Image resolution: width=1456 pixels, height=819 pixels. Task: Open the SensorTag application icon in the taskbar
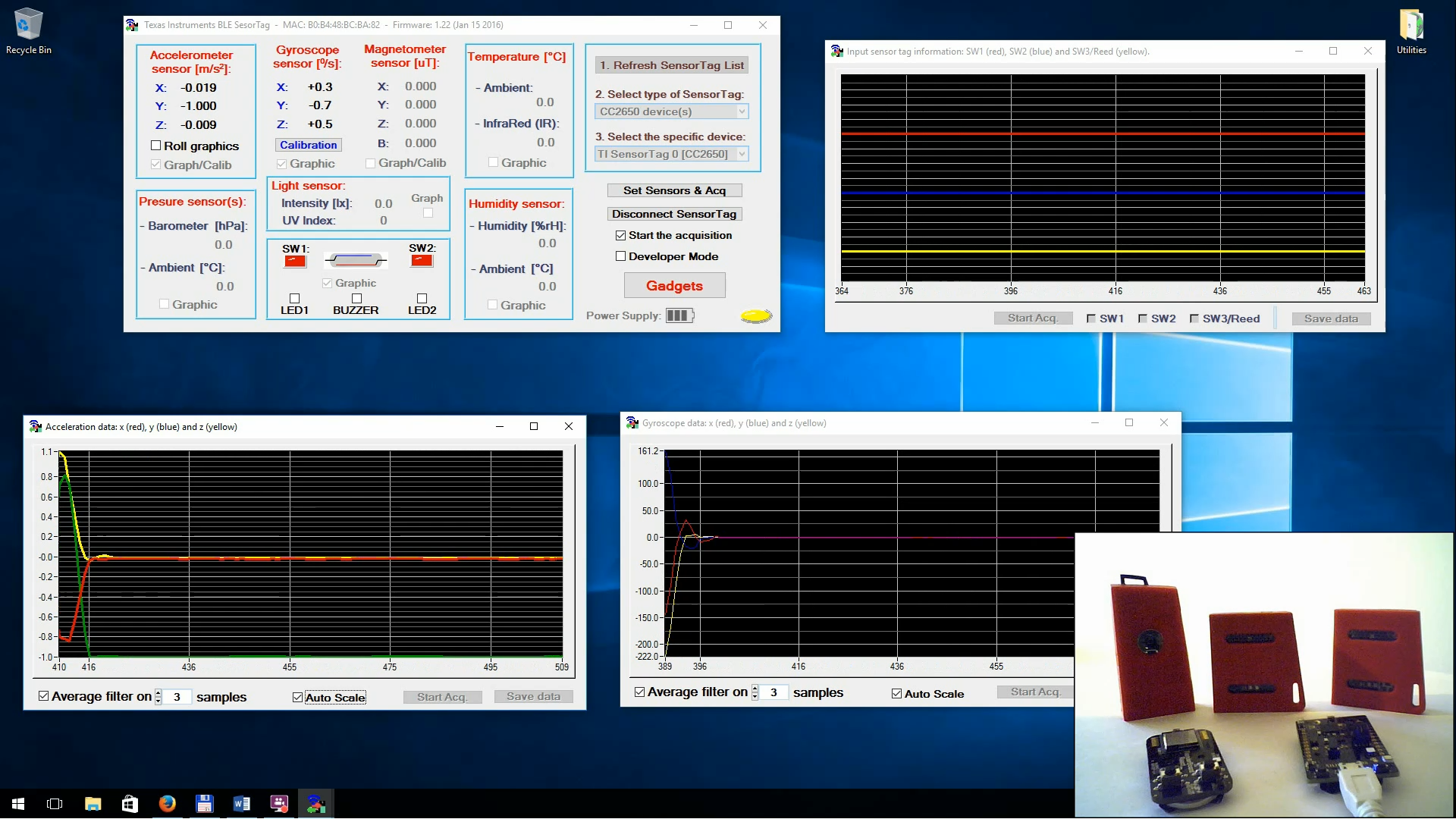tap(315, 803)
